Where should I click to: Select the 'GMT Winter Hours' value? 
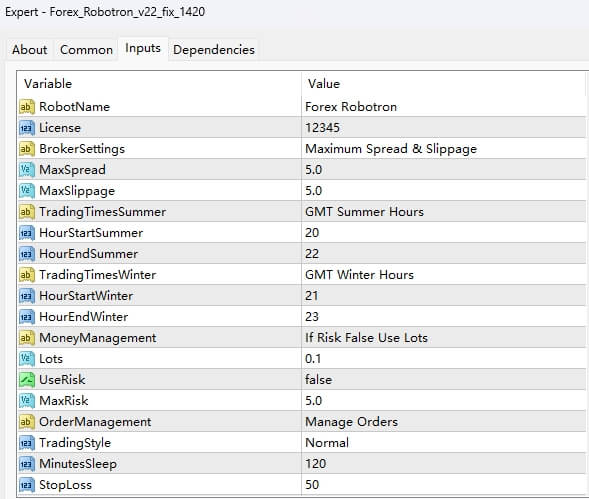click(359, 275)
